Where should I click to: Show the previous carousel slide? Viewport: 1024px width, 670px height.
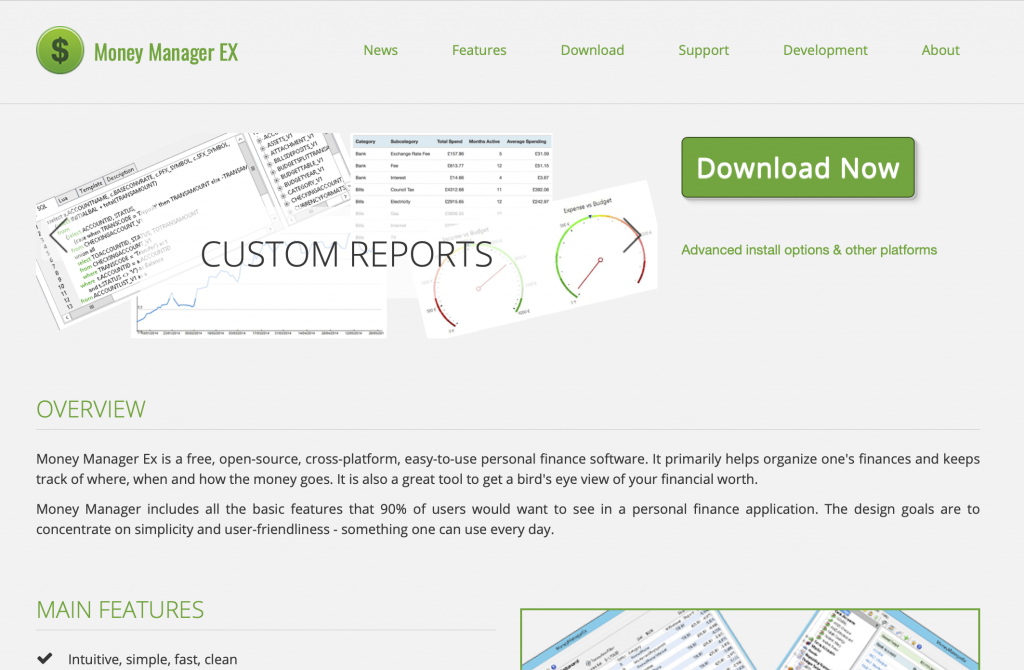click(59, 234)
